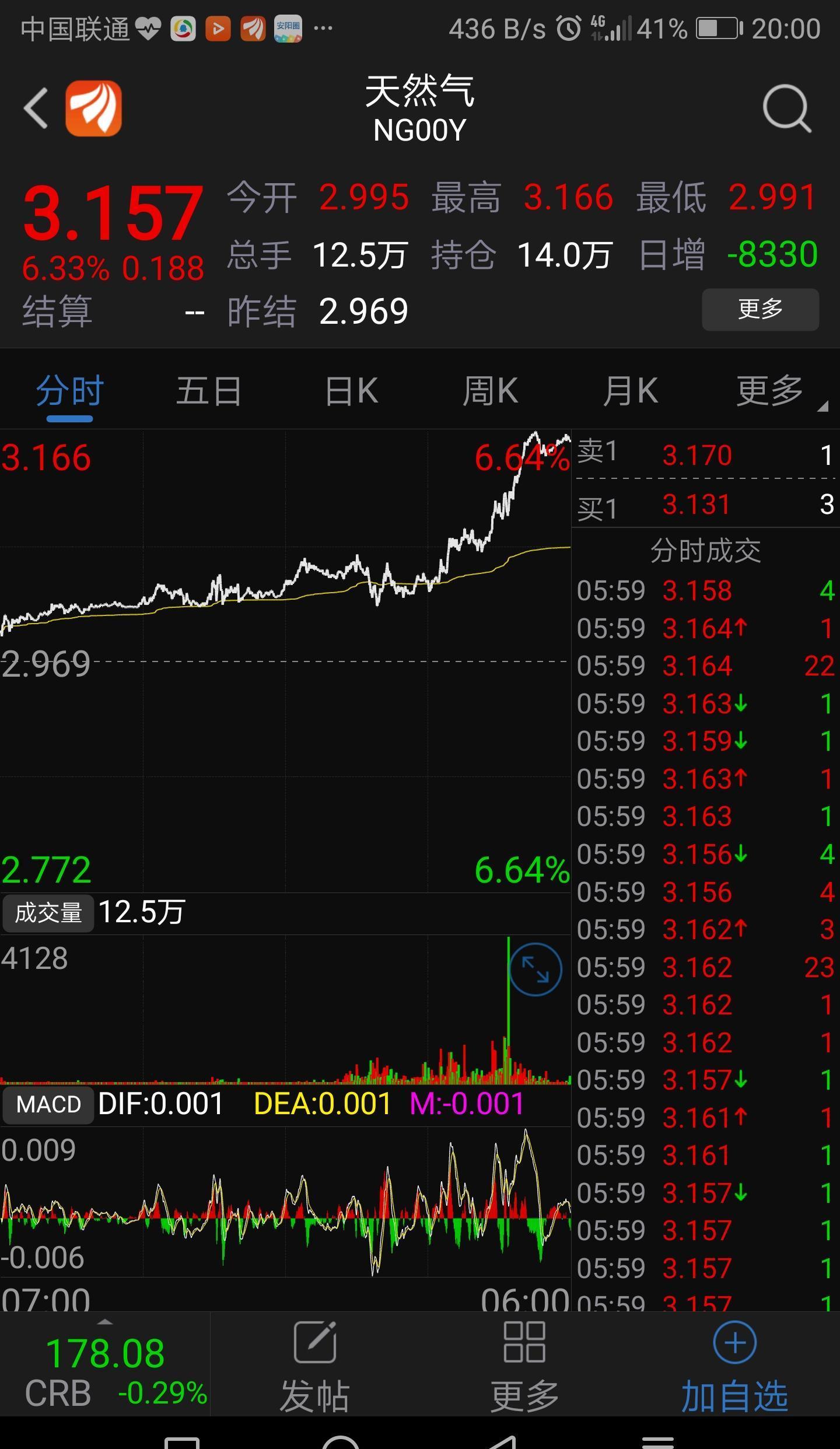The image size is (840, 1449).
Task: Tap the 4G signal strength icon
Action: (x=611, y=28)
